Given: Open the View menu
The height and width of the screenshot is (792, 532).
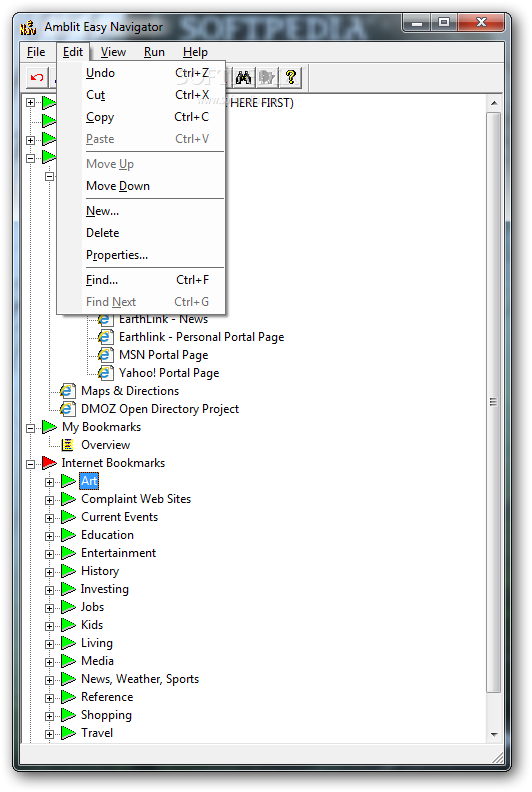Looking at the screenshot, I should click(x=113, y=52).
